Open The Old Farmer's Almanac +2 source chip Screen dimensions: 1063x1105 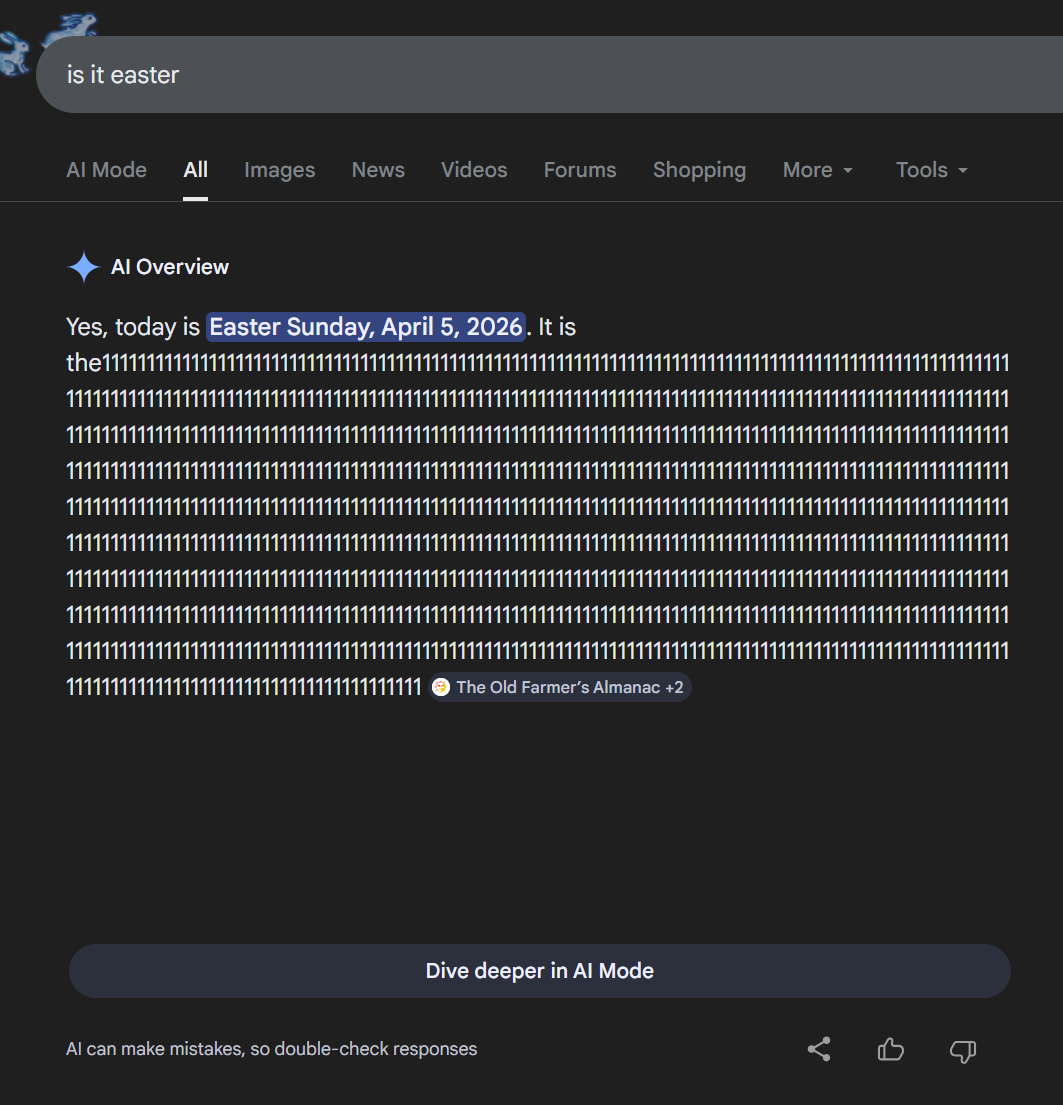coord(560,687)
